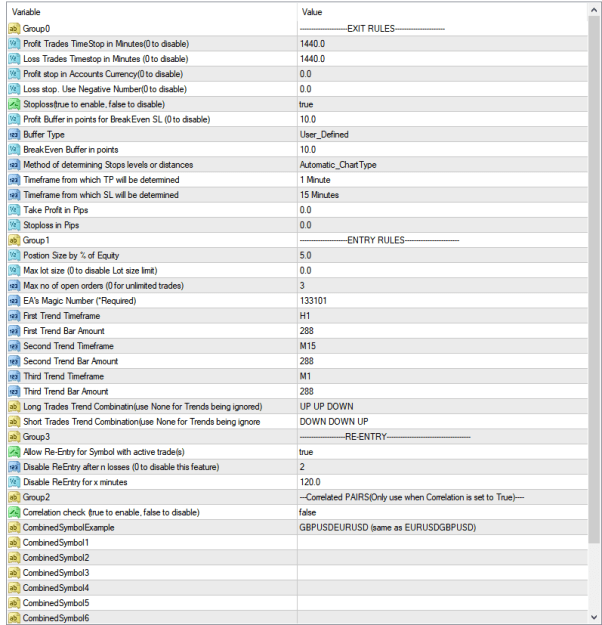Select the EXIT RULES header value
The width and height of the screenshot is (602, 625).
point(372,29)
